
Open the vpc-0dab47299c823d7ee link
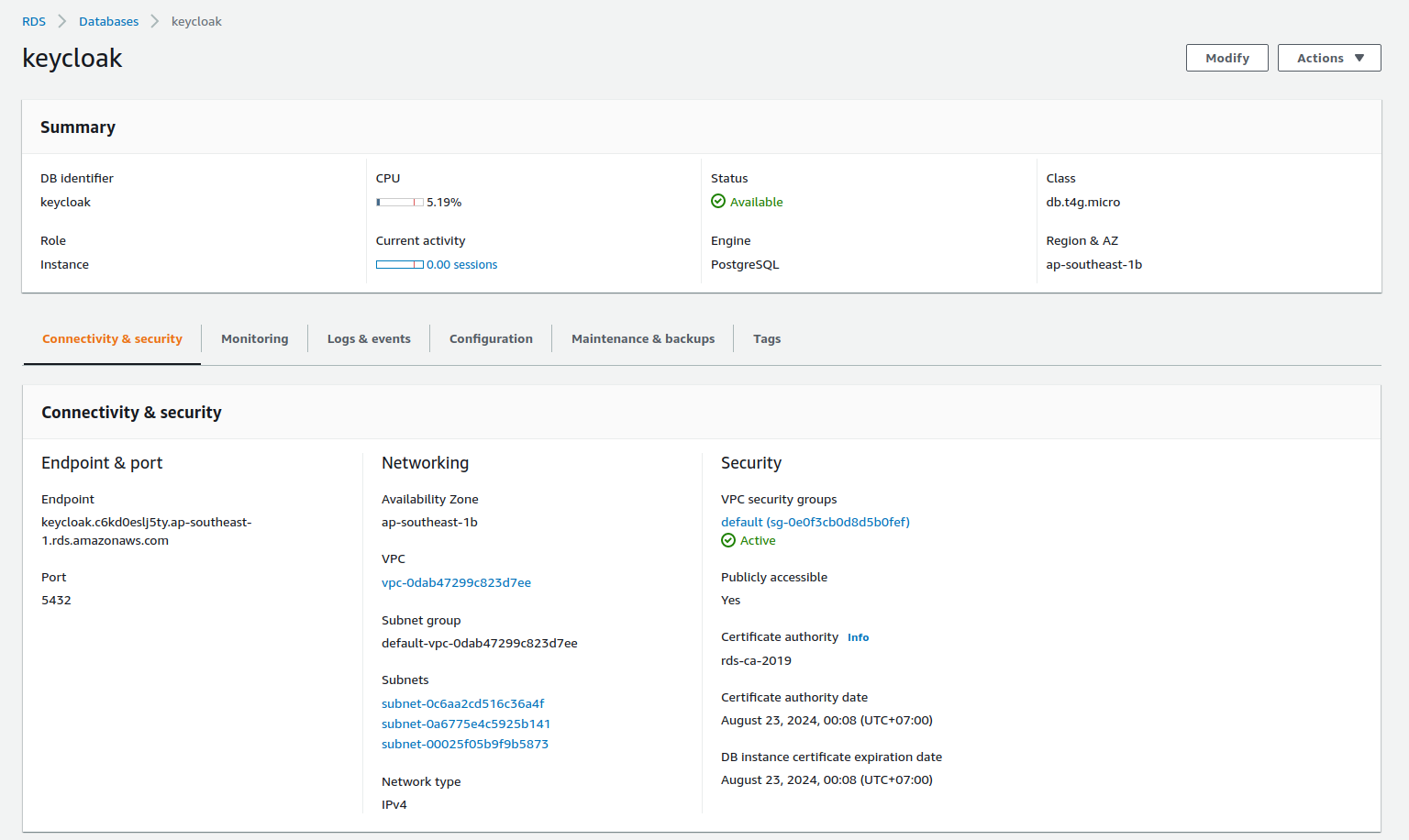pos(456,582)
